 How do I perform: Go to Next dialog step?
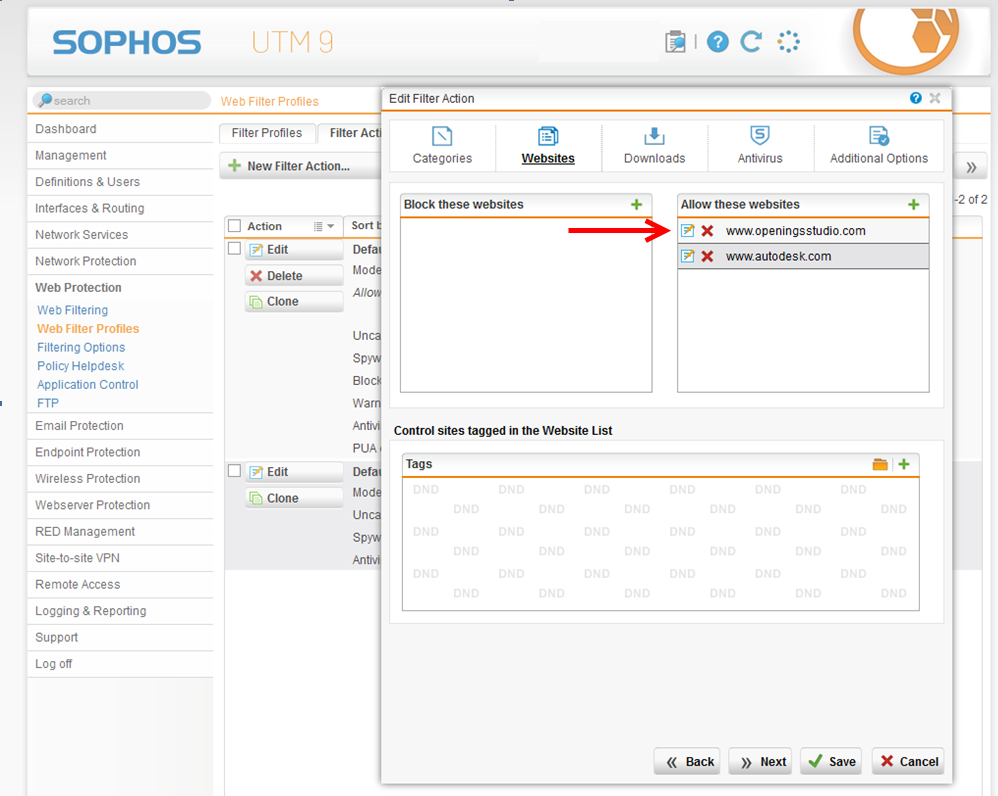click(760, 762)
